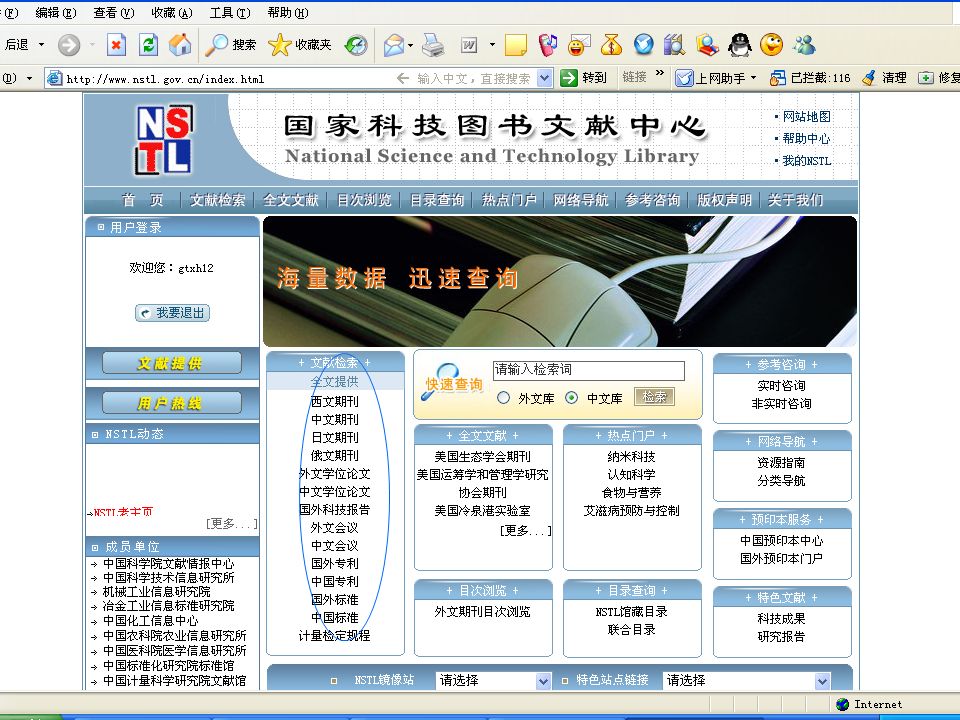Image resolution: width=960 pixels, height=720 pixels.
Task: Open the 特色站点链接 请选择 dropdown
Action: point(823,680)
